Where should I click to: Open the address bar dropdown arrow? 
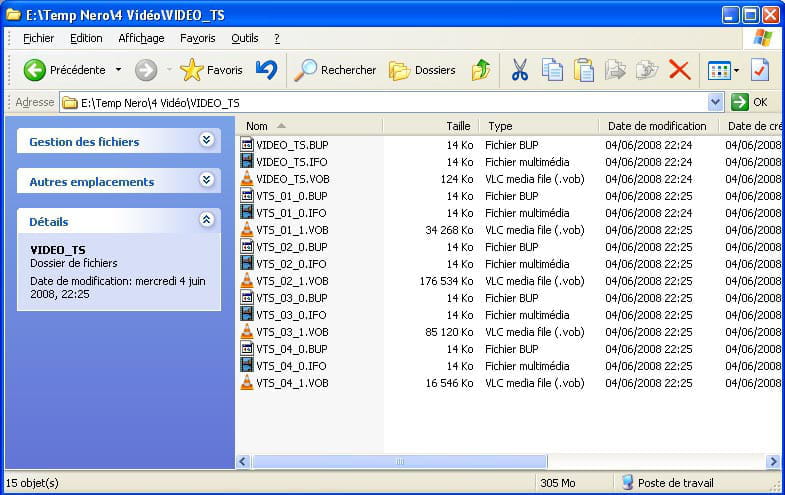[716, 102]
